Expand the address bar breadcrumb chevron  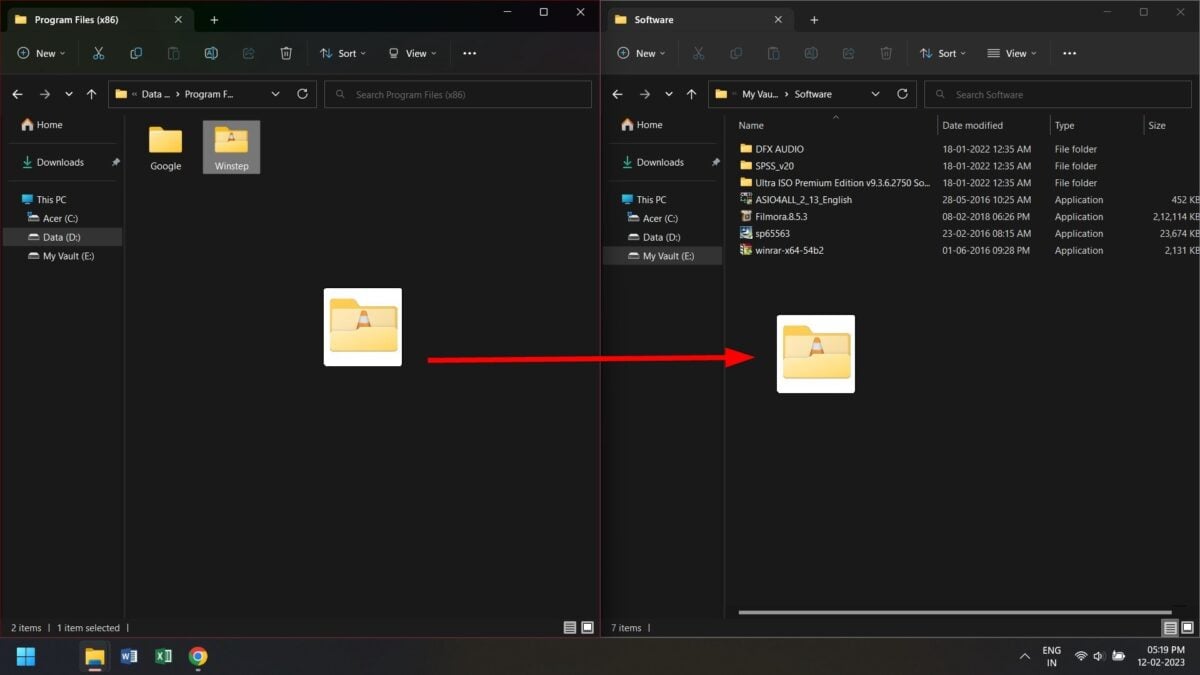tap(275, 93)
